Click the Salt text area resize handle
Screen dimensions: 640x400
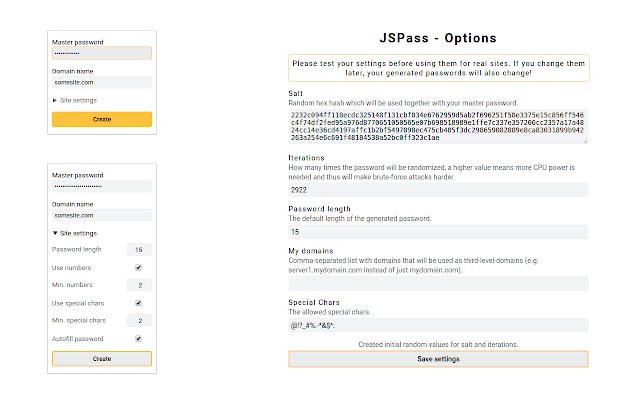(x=586, y=141)
